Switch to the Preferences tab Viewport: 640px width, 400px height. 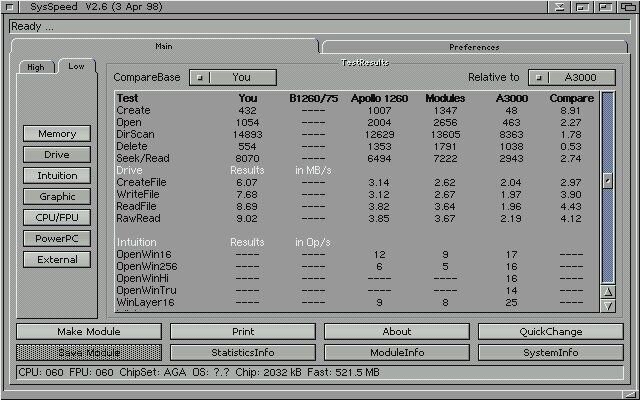[x=474, y=47]
